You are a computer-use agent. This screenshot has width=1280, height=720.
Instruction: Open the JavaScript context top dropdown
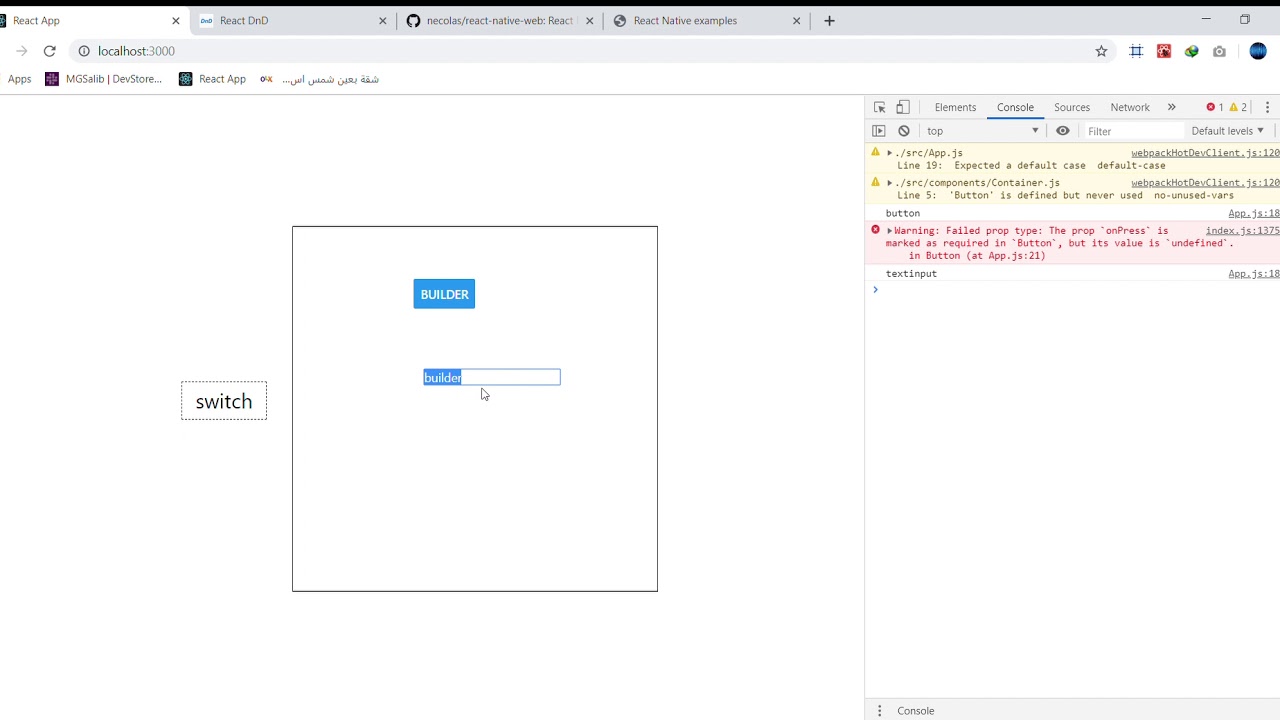(983, 131)
